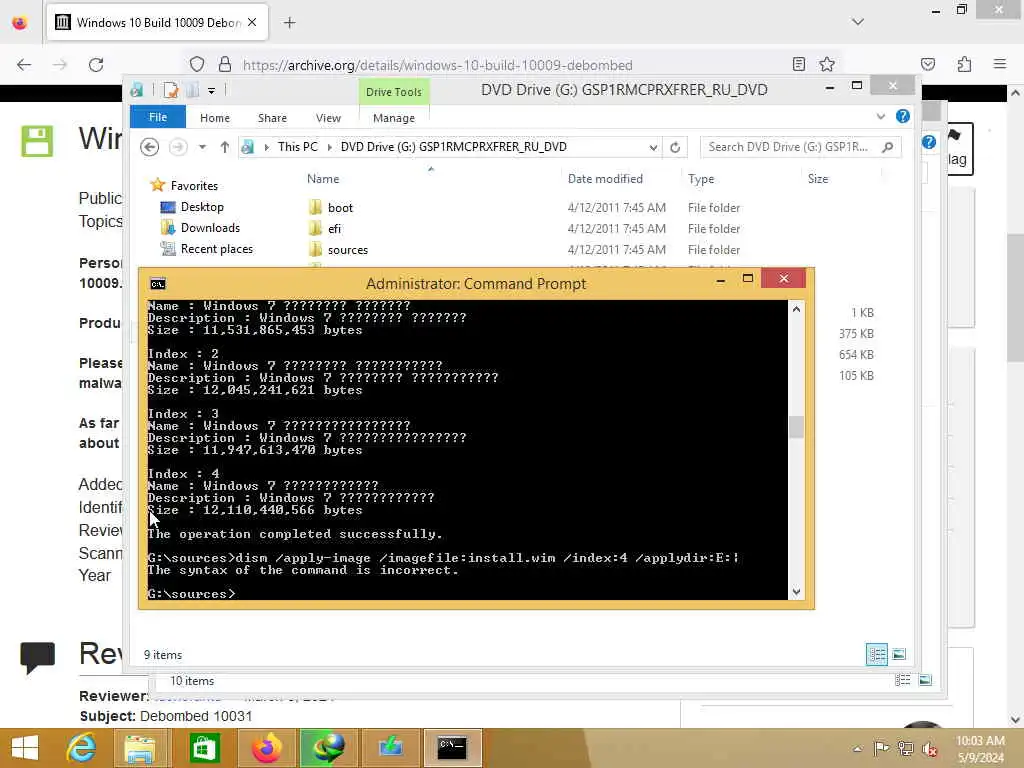The width and height of the screenshot is (1024, 768).
Task: Open Explorer help question mark icon
Action: [903, 116]
